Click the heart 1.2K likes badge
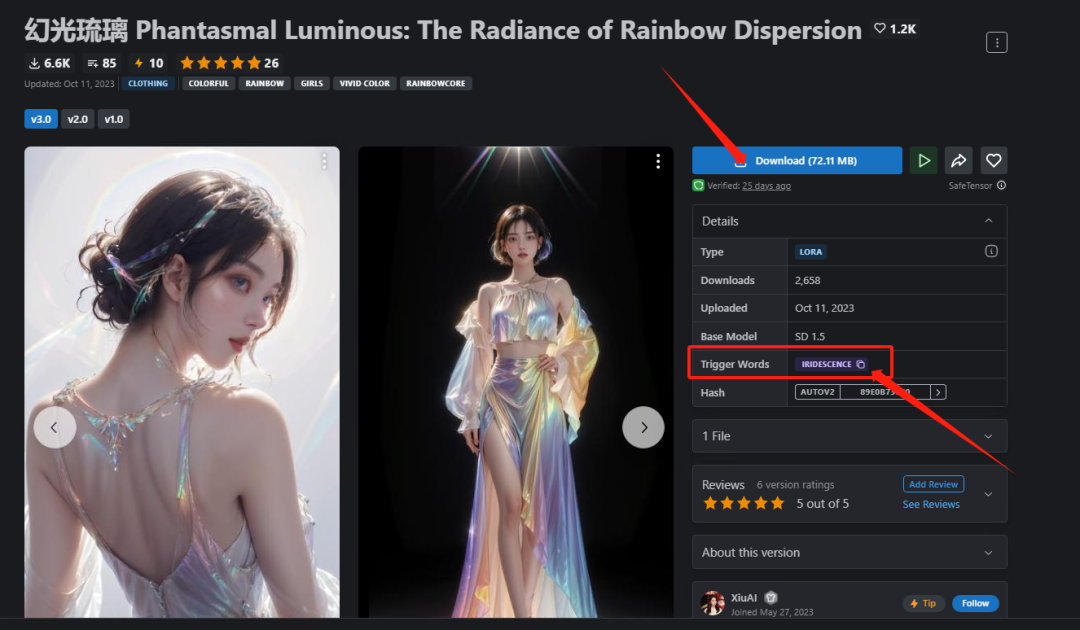The height and width of the screenshot is (630, 1080). 895,29
